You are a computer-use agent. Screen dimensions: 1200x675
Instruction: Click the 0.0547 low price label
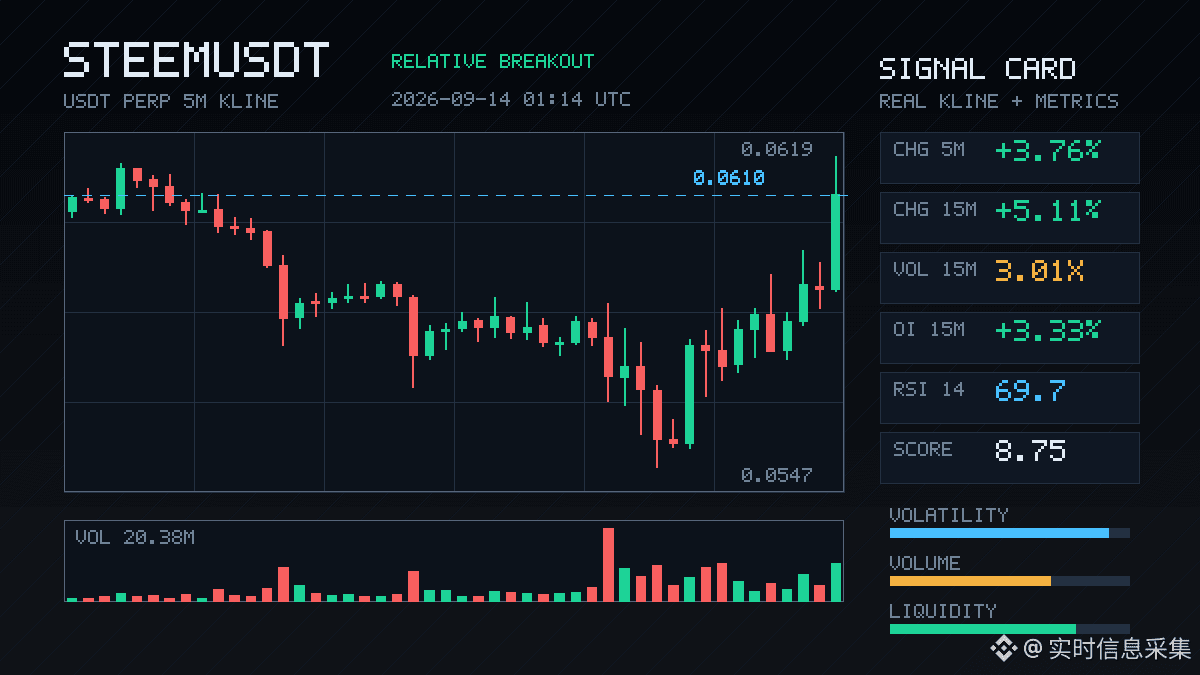[776, 475]
